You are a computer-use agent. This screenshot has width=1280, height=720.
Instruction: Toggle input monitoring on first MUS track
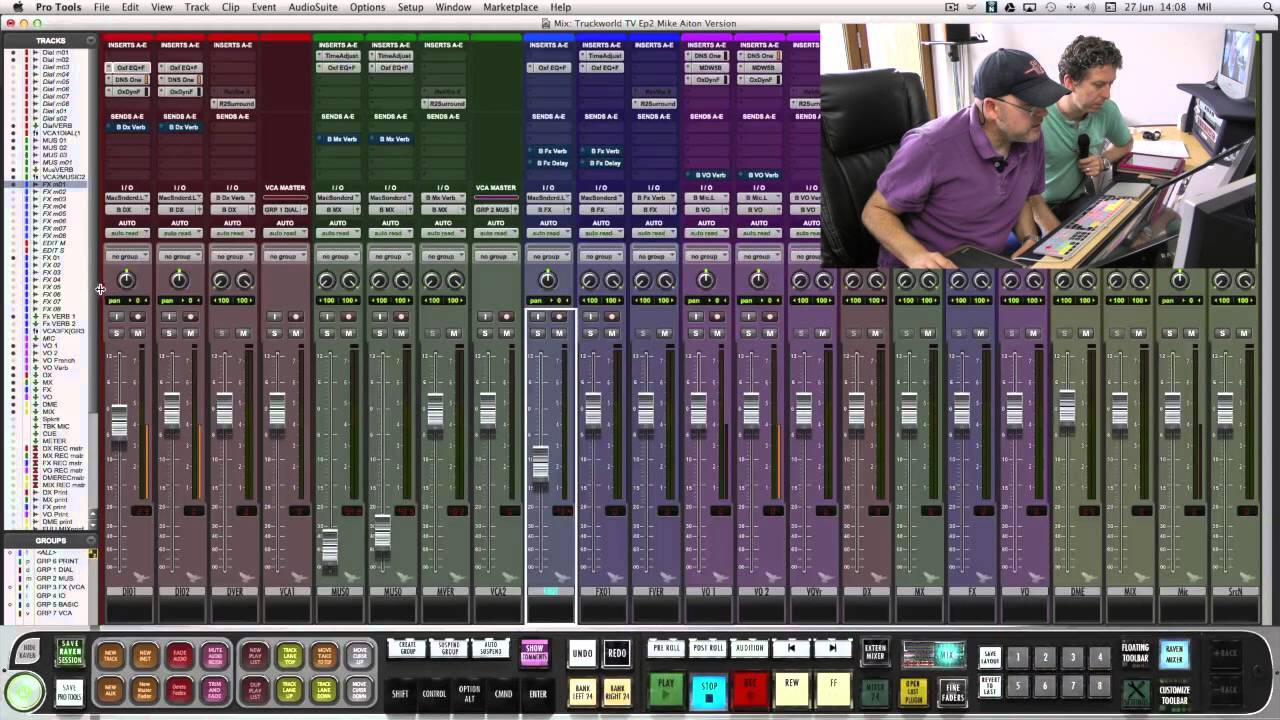tap(327, 317)
